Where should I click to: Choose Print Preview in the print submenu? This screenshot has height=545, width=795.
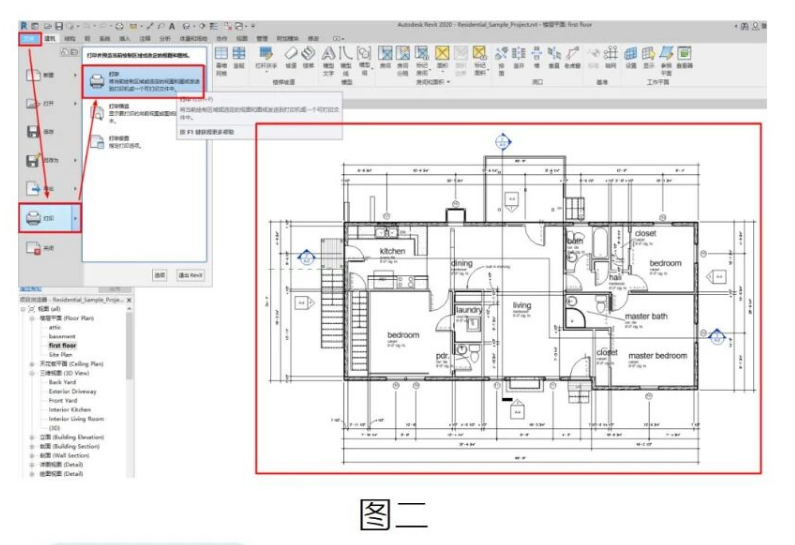[132, 114]
